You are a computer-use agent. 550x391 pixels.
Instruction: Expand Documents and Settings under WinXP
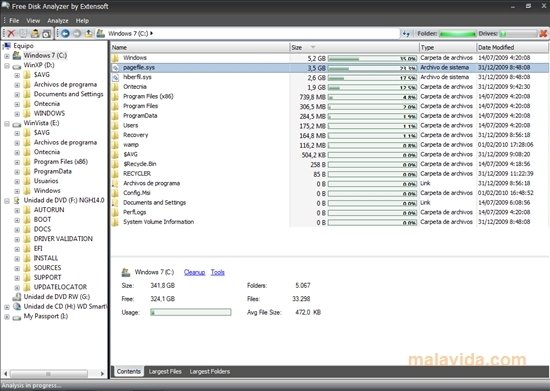17,95
